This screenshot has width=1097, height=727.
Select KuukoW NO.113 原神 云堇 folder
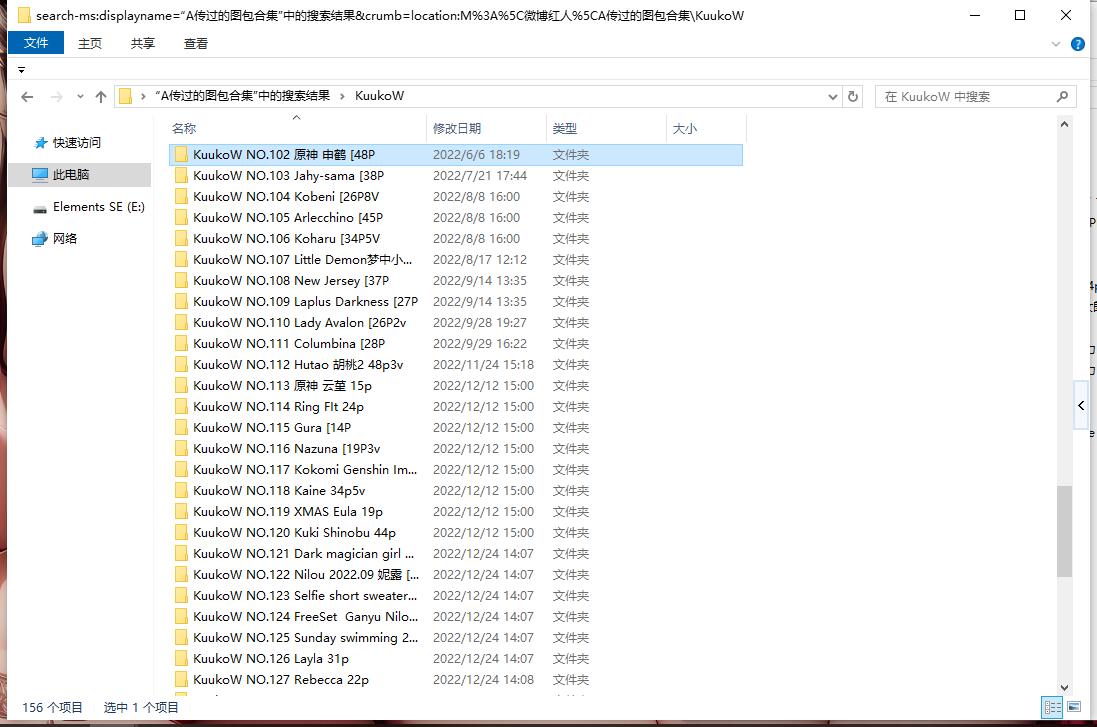[455, 386]
